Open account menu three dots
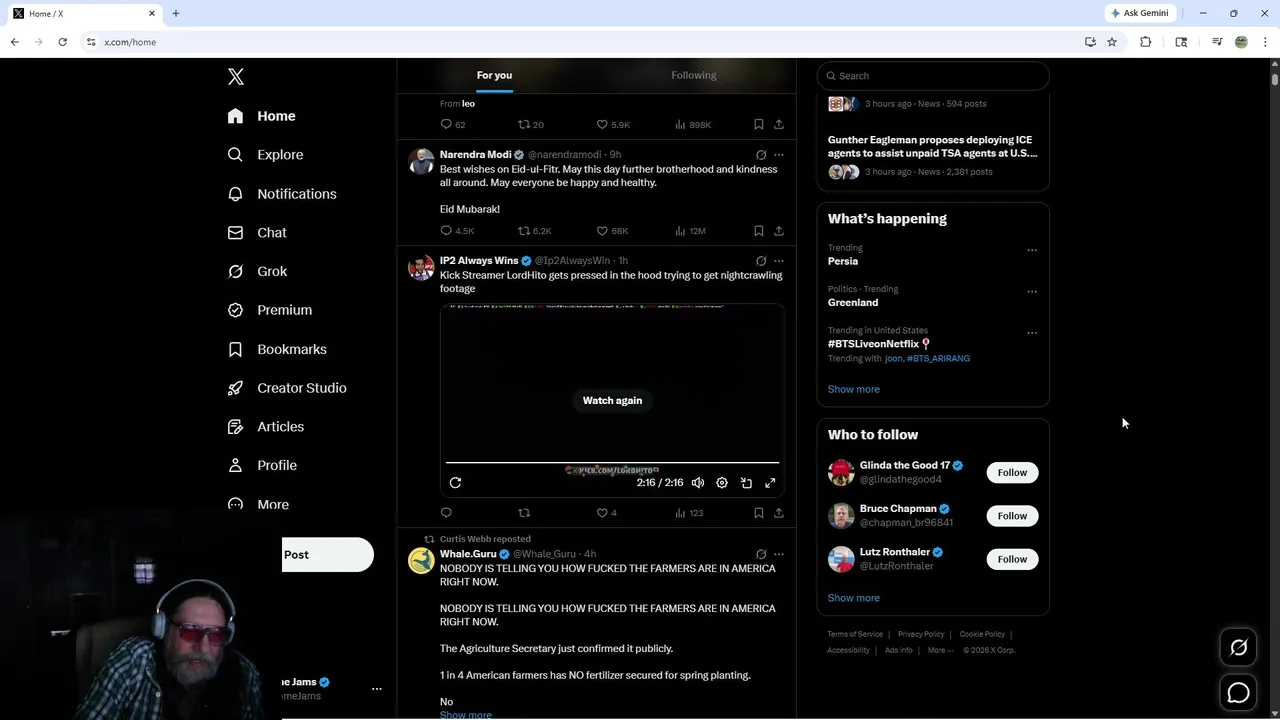The image size is (1280, 720). 377,689
